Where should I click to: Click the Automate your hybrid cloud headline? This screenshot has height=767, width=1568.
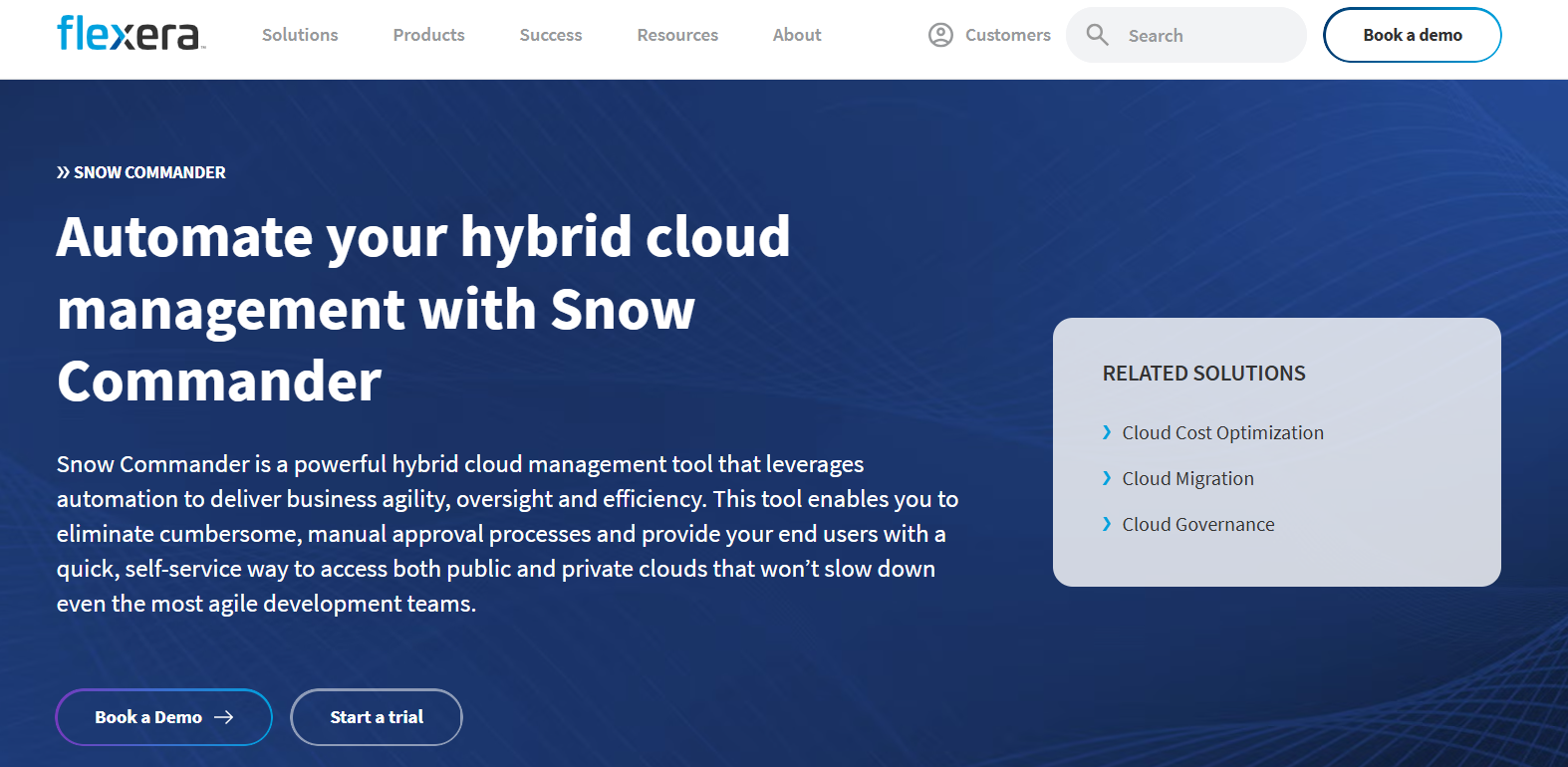[423, 309]
